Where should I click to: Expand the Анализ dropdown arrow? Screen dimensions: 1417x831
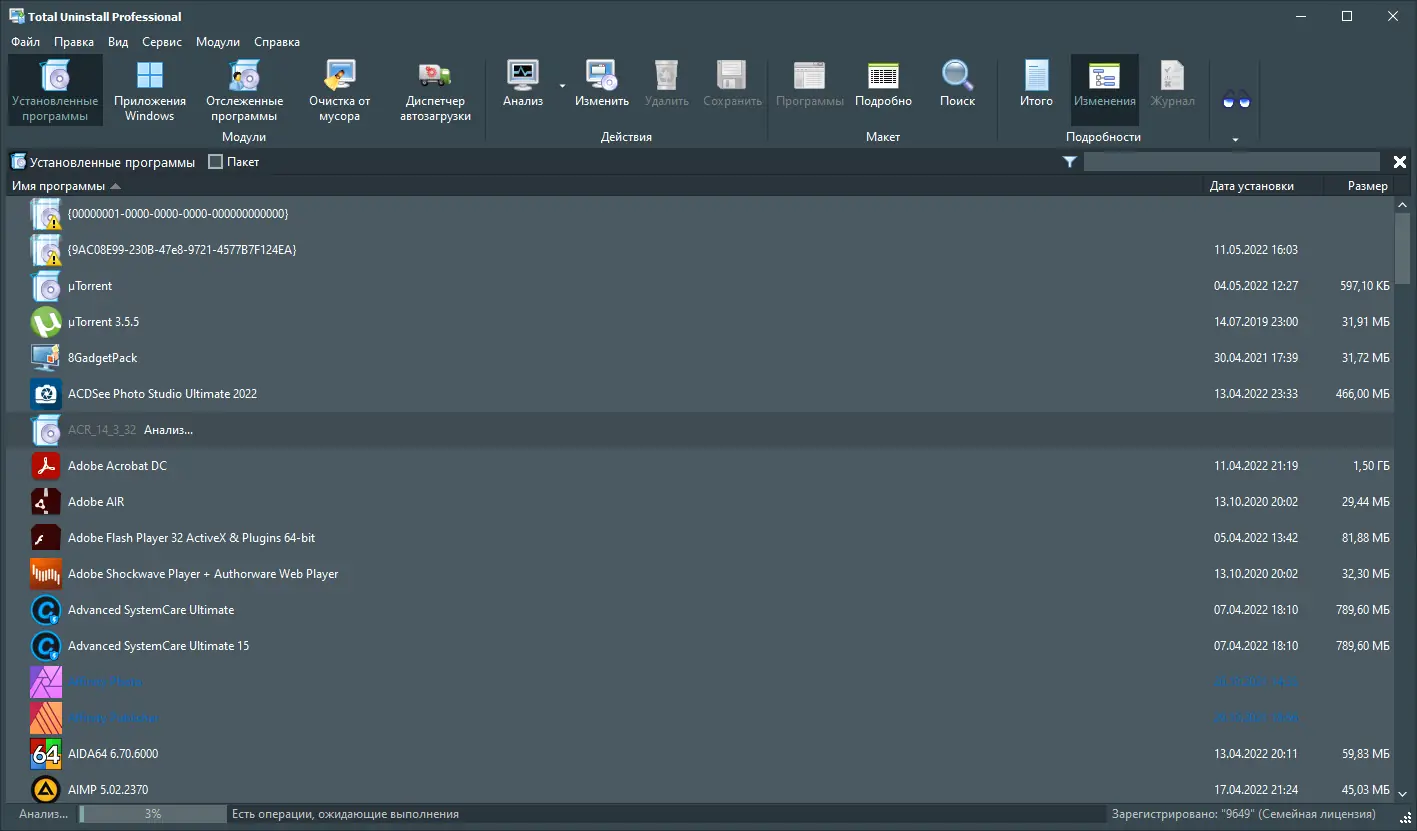[x=562, y=86]
